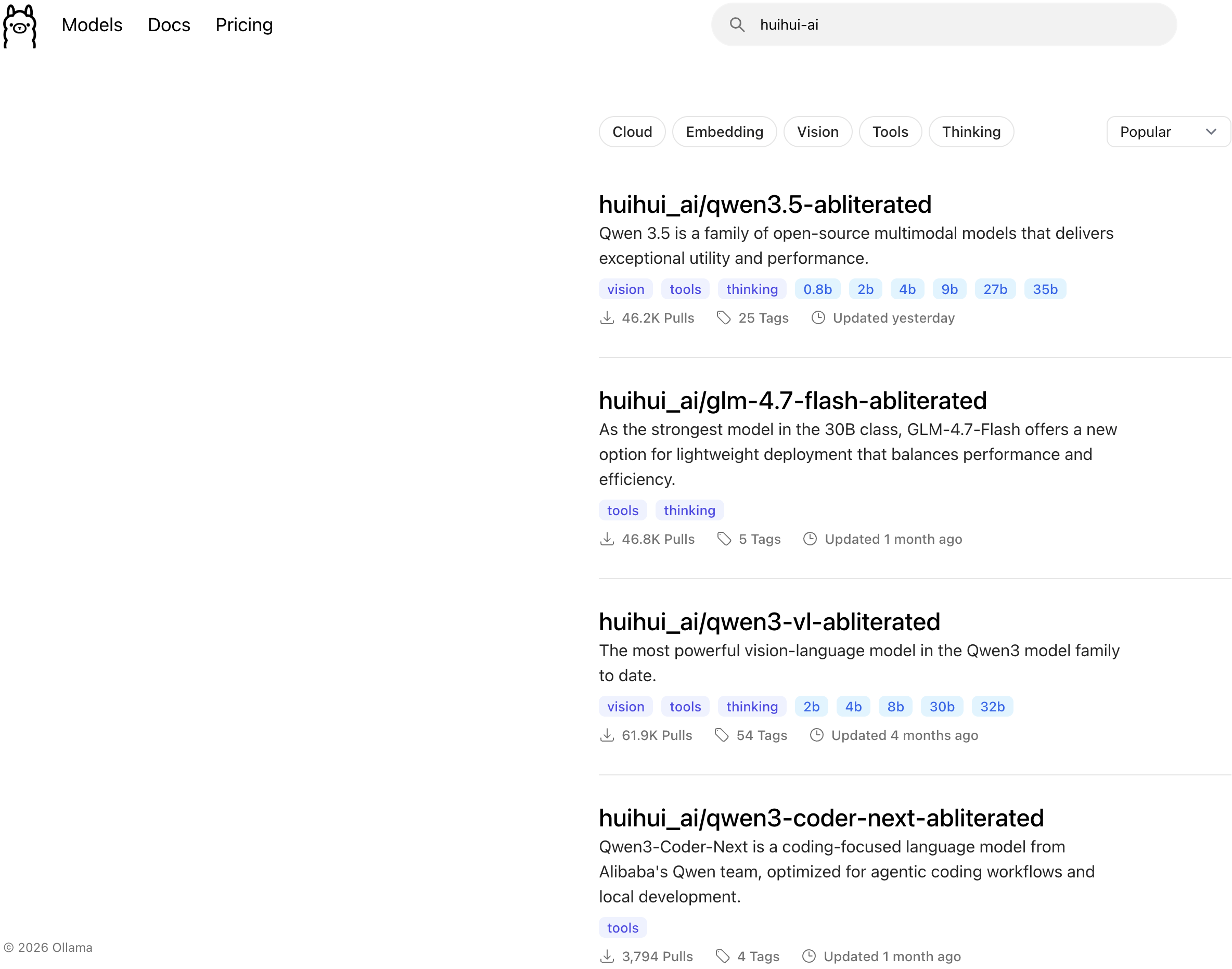Open huihui_ai/qwen3.5-abliterated model link

click(x=765, y=205)
